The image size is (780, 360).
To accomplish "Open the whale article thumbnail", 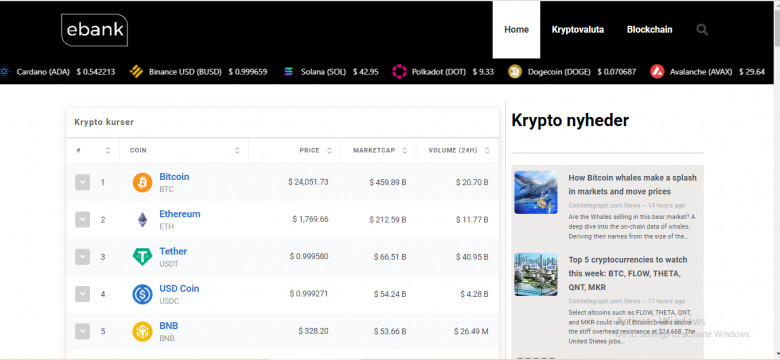I will (536, 192).
